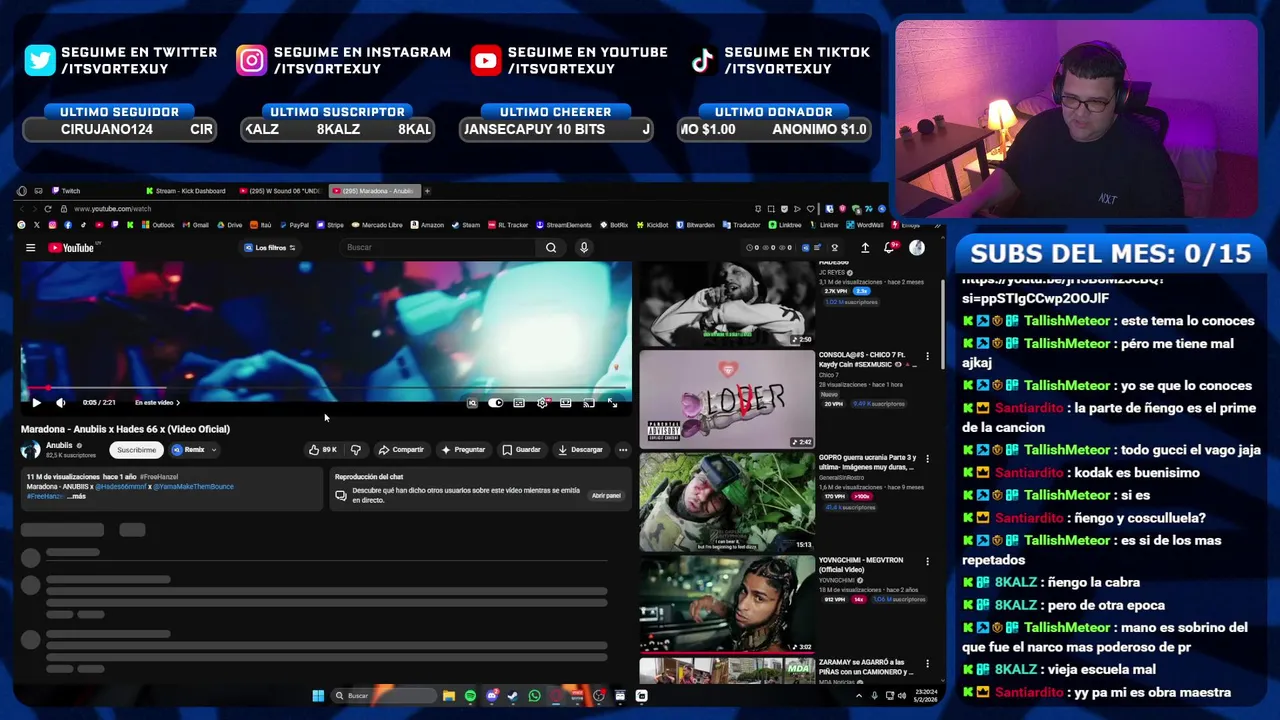
Task: Cast the video to a TV
Action: coord(589,403)
